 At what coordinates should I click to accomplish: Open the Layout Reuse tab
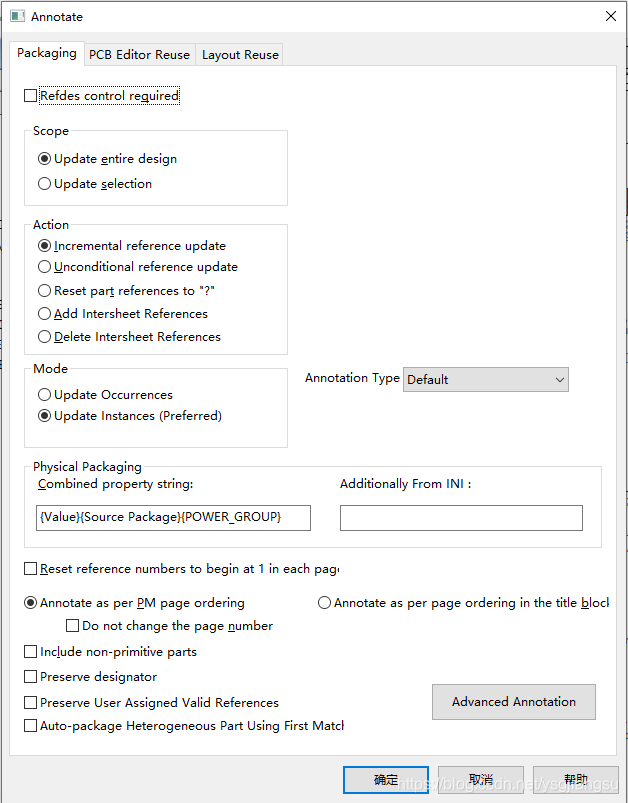[x=240, y=55]
